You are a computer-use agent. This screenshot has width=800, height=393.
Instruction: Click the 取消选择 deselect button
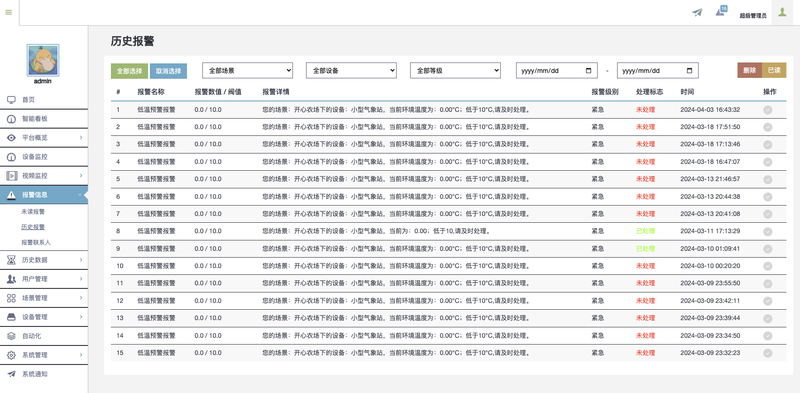click(x=168, y=71)
